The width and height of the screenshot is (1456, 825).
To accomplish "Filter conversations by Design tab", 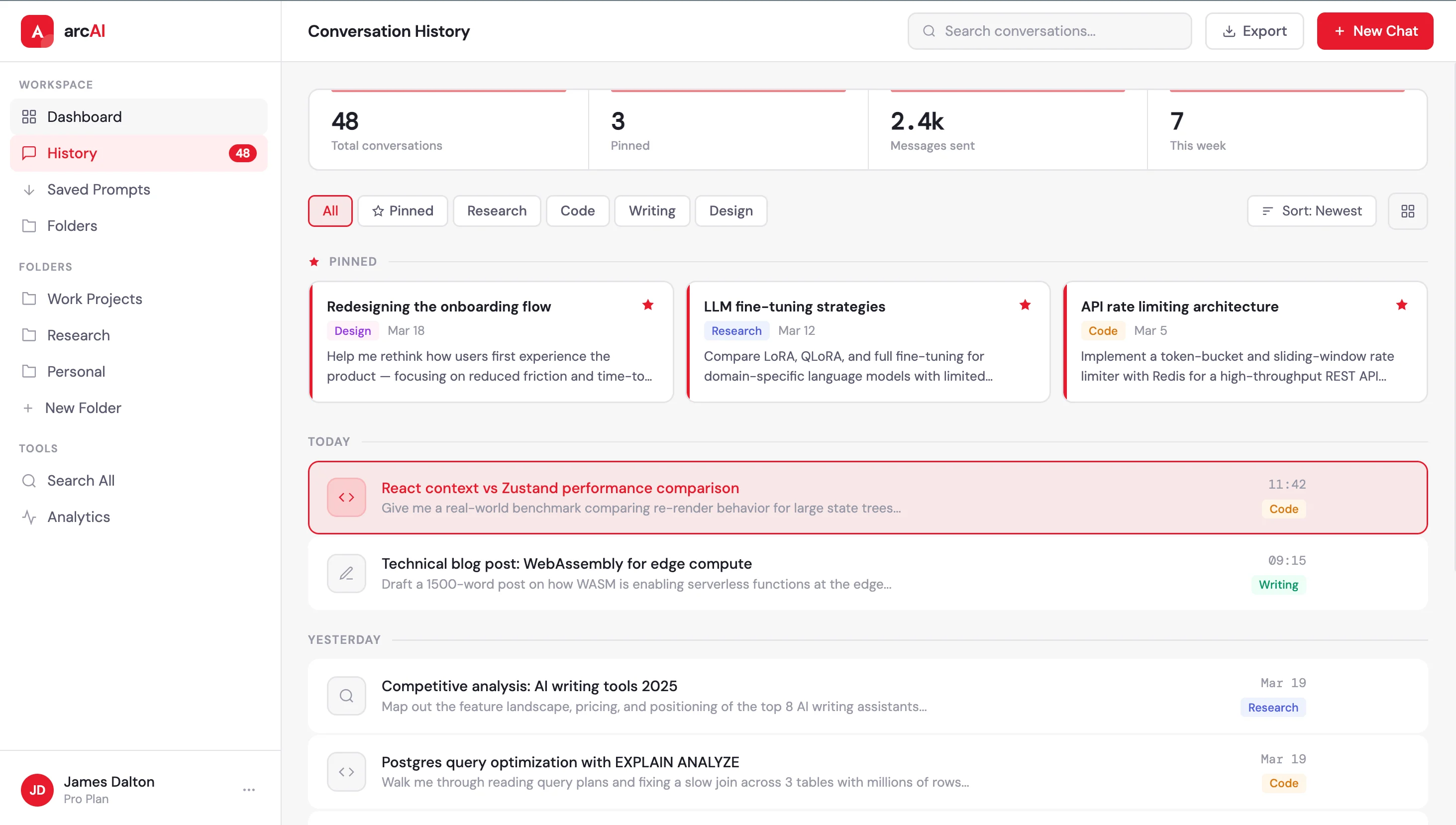I will click(x=731, y=211).
